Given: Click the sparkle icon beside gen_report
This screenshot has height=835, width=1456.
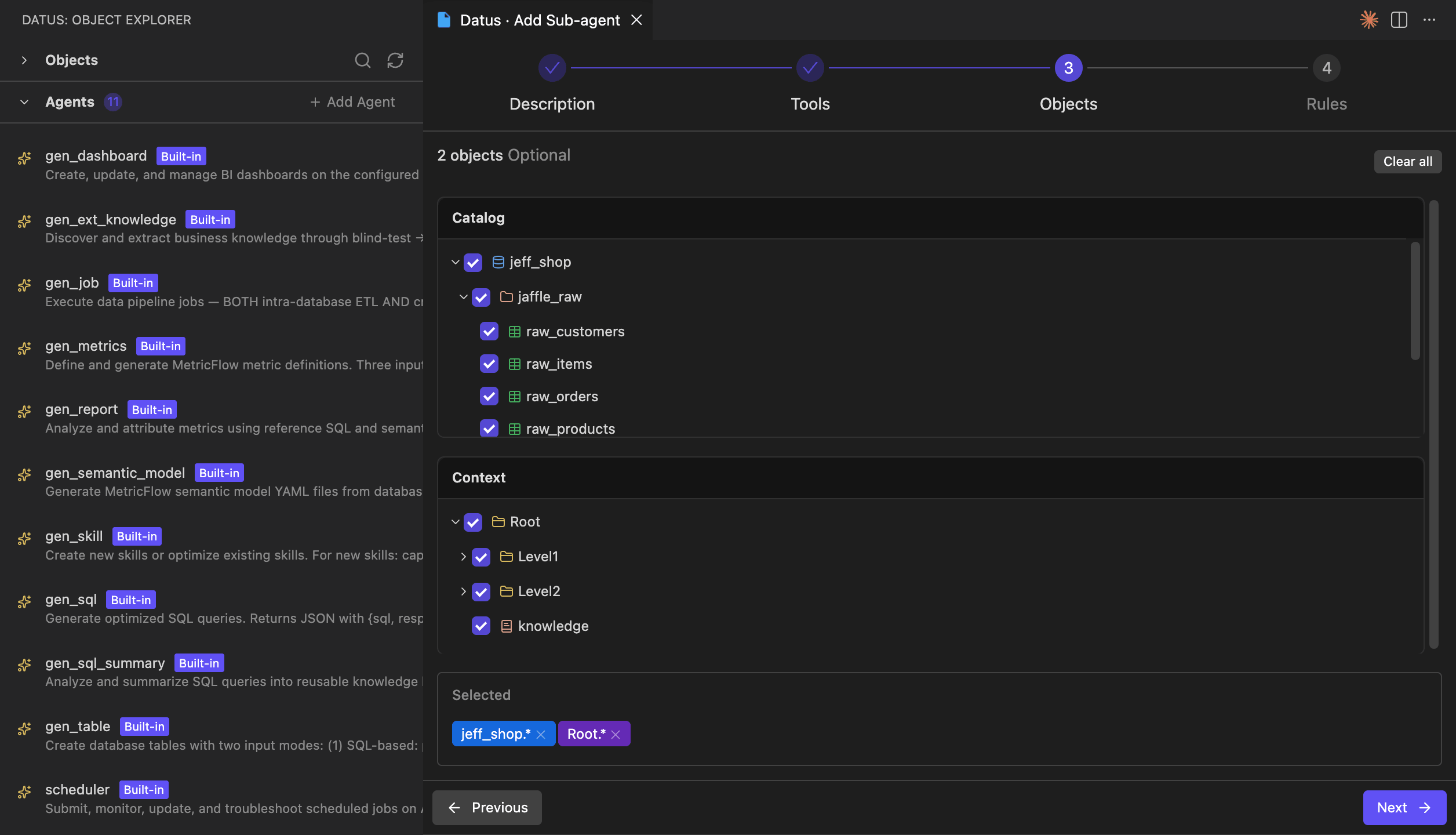Looking at the screenshot, I should pyautogui.click(x=24, y=412).
